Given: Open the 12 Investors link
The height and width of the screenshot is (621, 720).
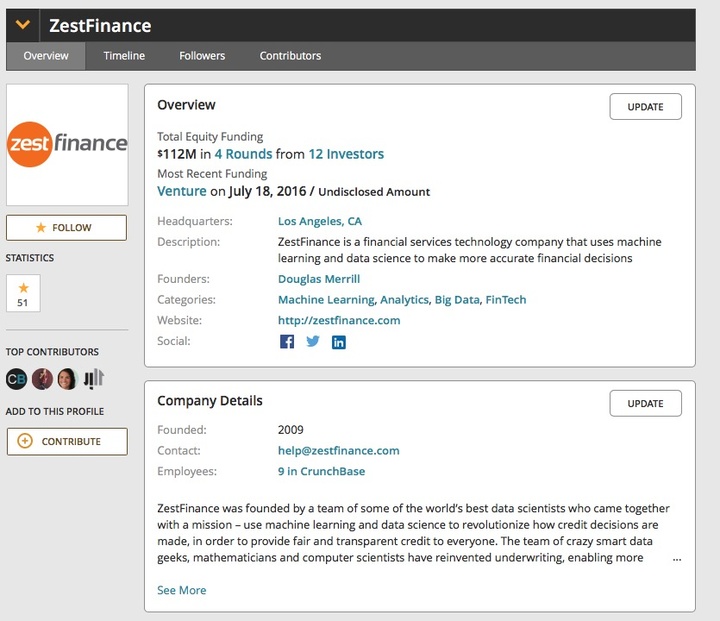Looking at the screenshot, I should click(x=346, y=154).
